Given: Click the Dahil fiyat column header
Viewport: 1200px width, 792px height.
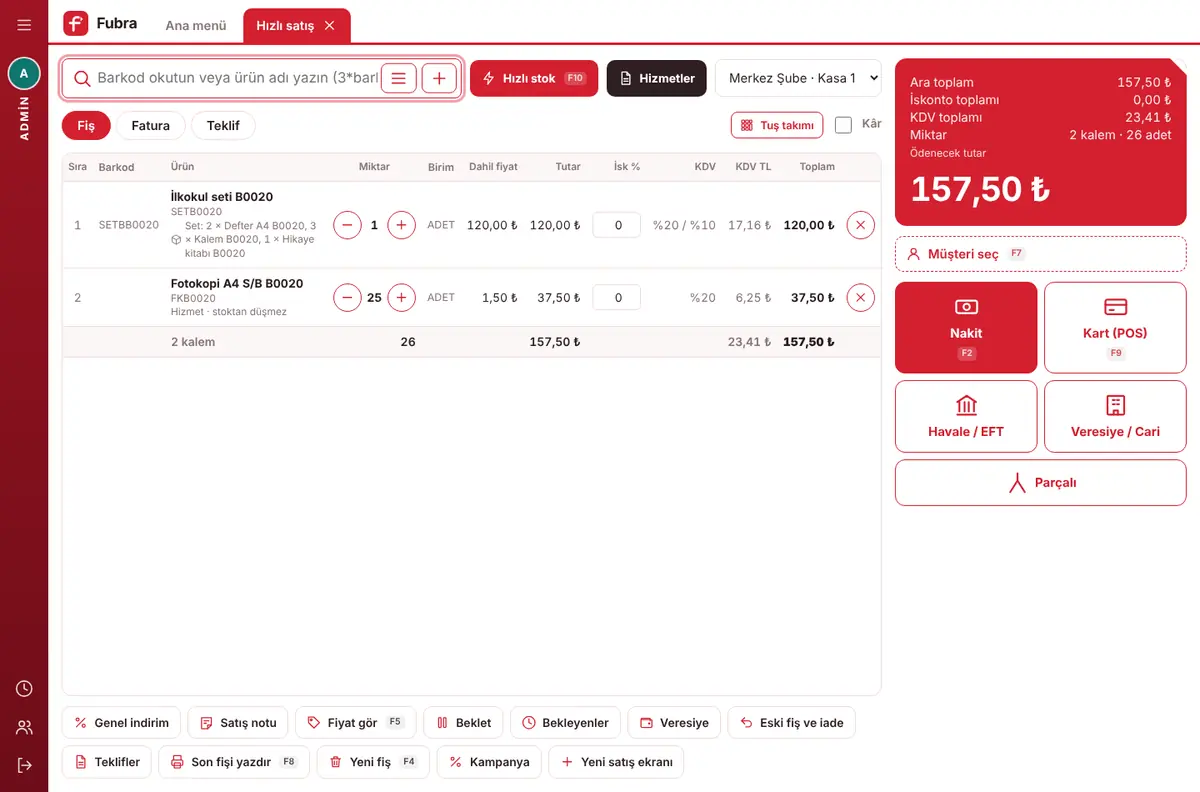Looking at the screenshot, I should (493, 167).
